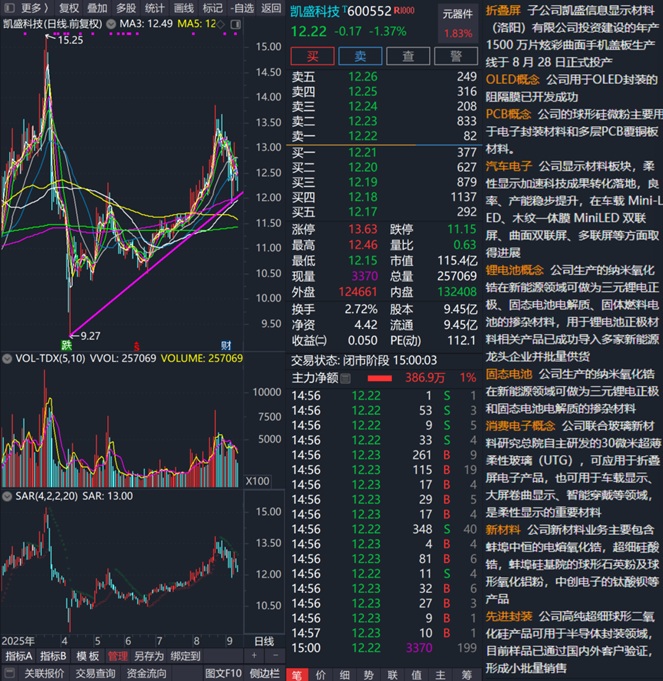Open 图文F10 company info

(223, 673)
